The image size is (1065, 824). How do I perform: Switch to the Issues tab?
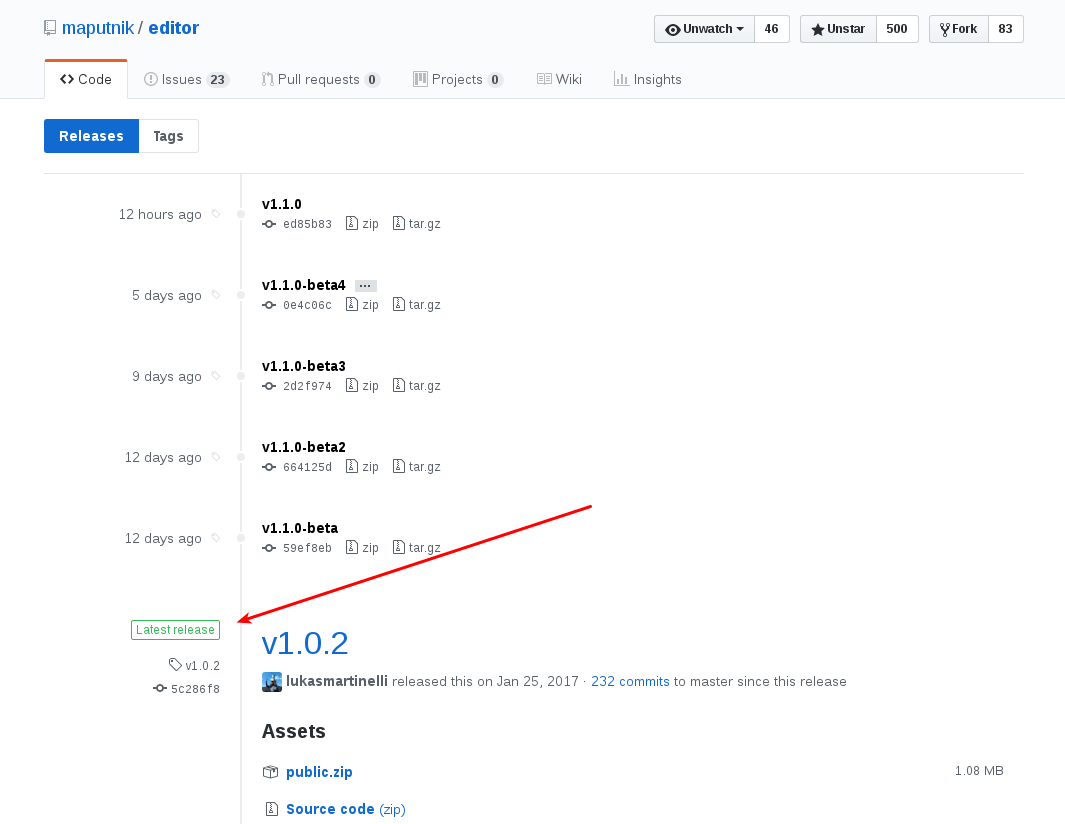tap(186, 78)
